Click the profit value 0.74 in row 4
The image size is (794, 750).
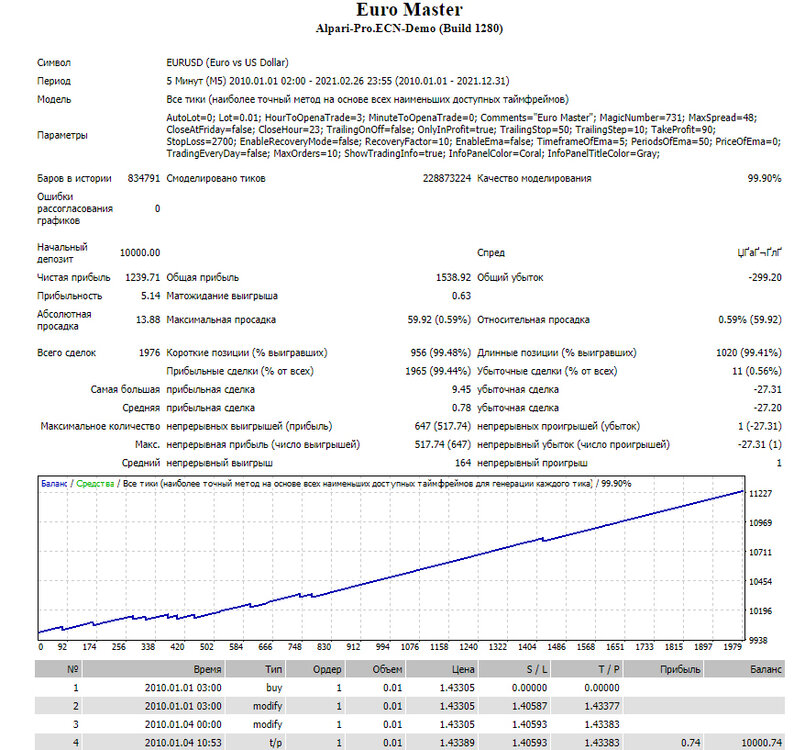point(691,743)
